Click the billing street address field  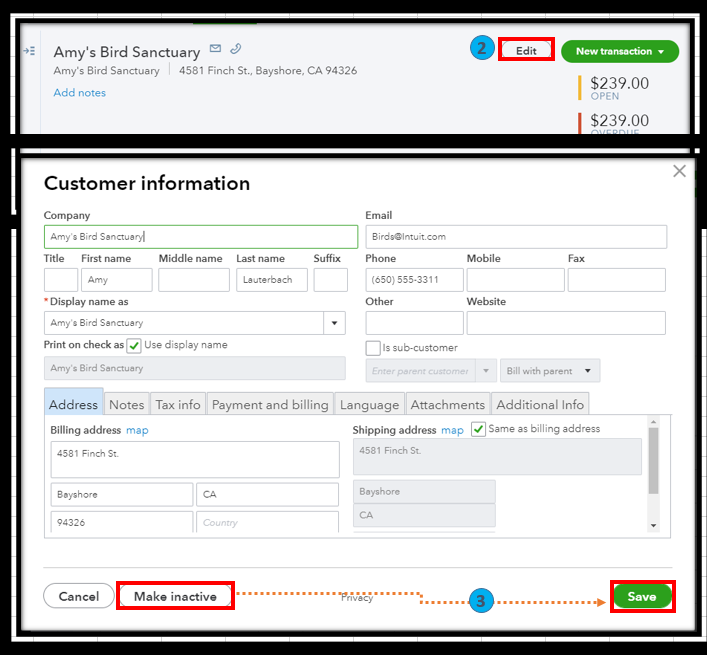[x=195, y=459]
